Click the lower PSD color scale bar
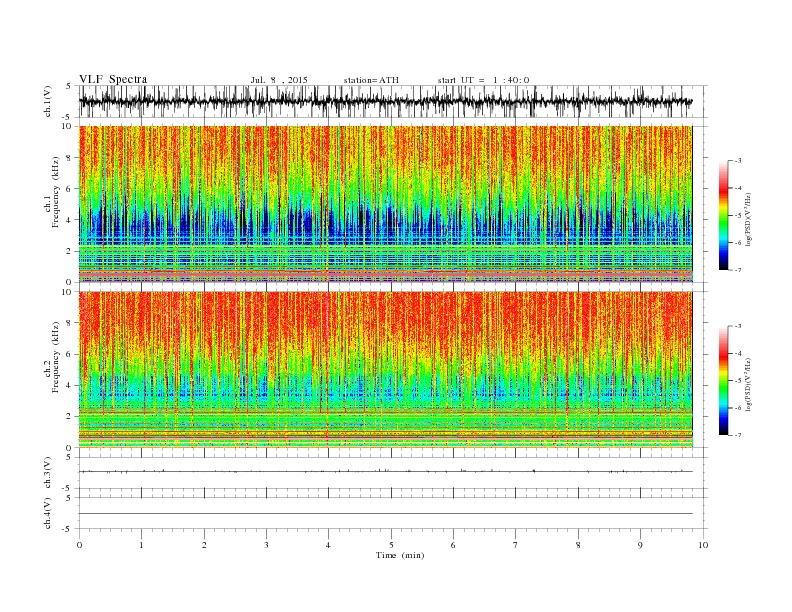The width and height of the screenshot is (792, 612). point(723,380)
